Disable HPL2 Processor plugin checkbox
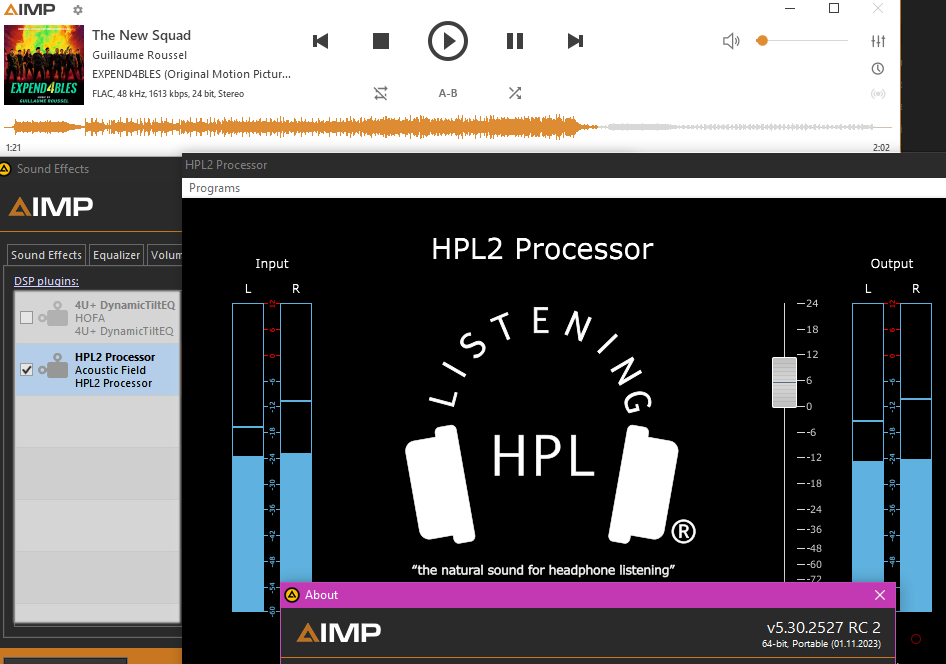The height and width of the screenshot is (664, 946). 27,370
